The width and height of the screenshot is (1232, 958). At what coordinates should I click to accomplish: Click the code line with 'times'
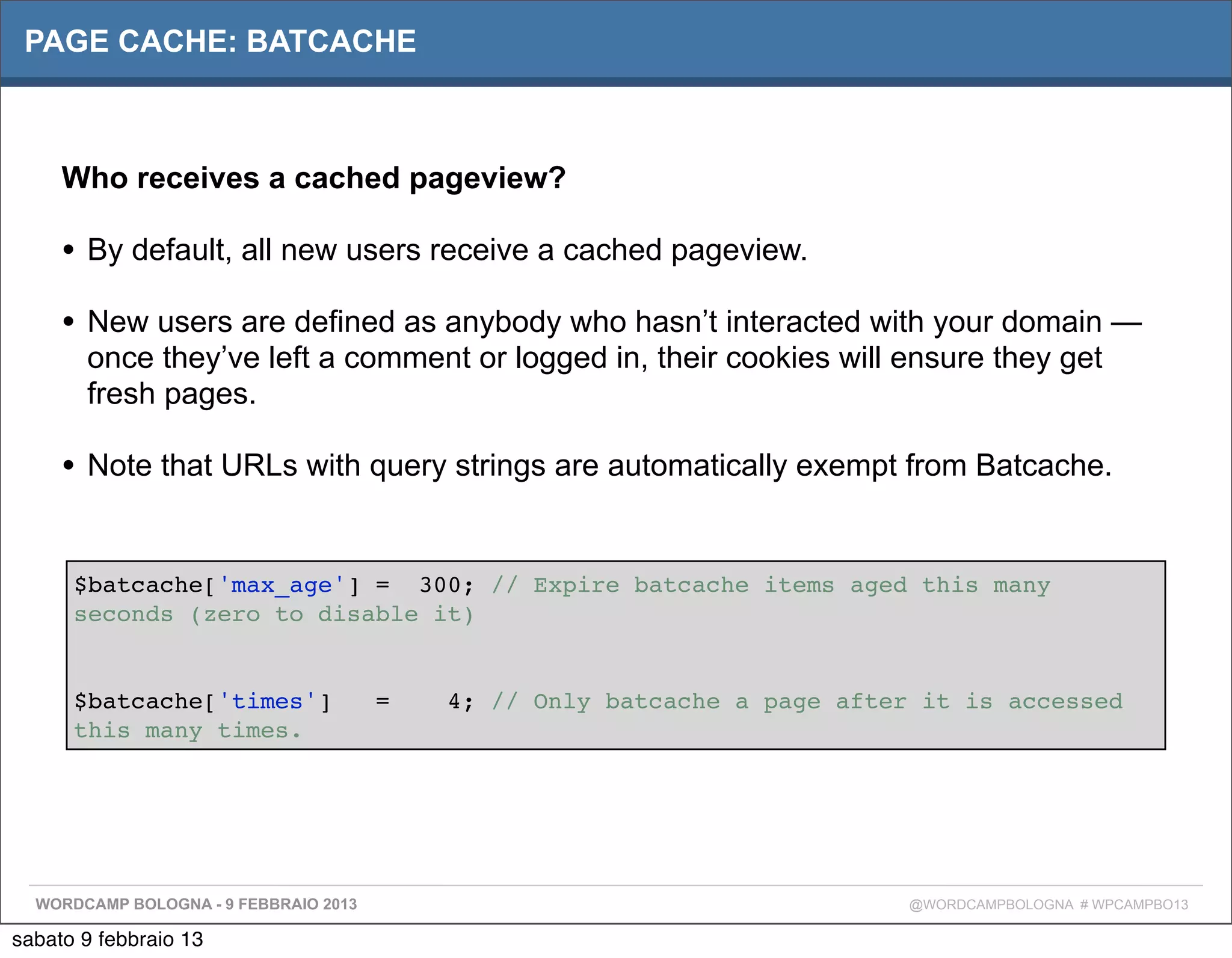[598, 702]
